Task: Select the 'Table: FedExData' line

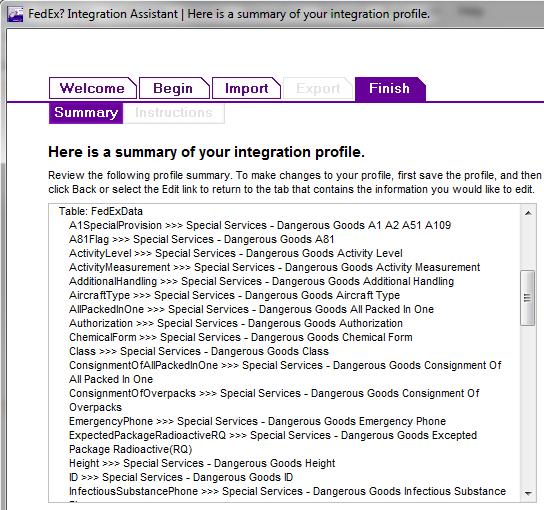Action: (101, 211)
